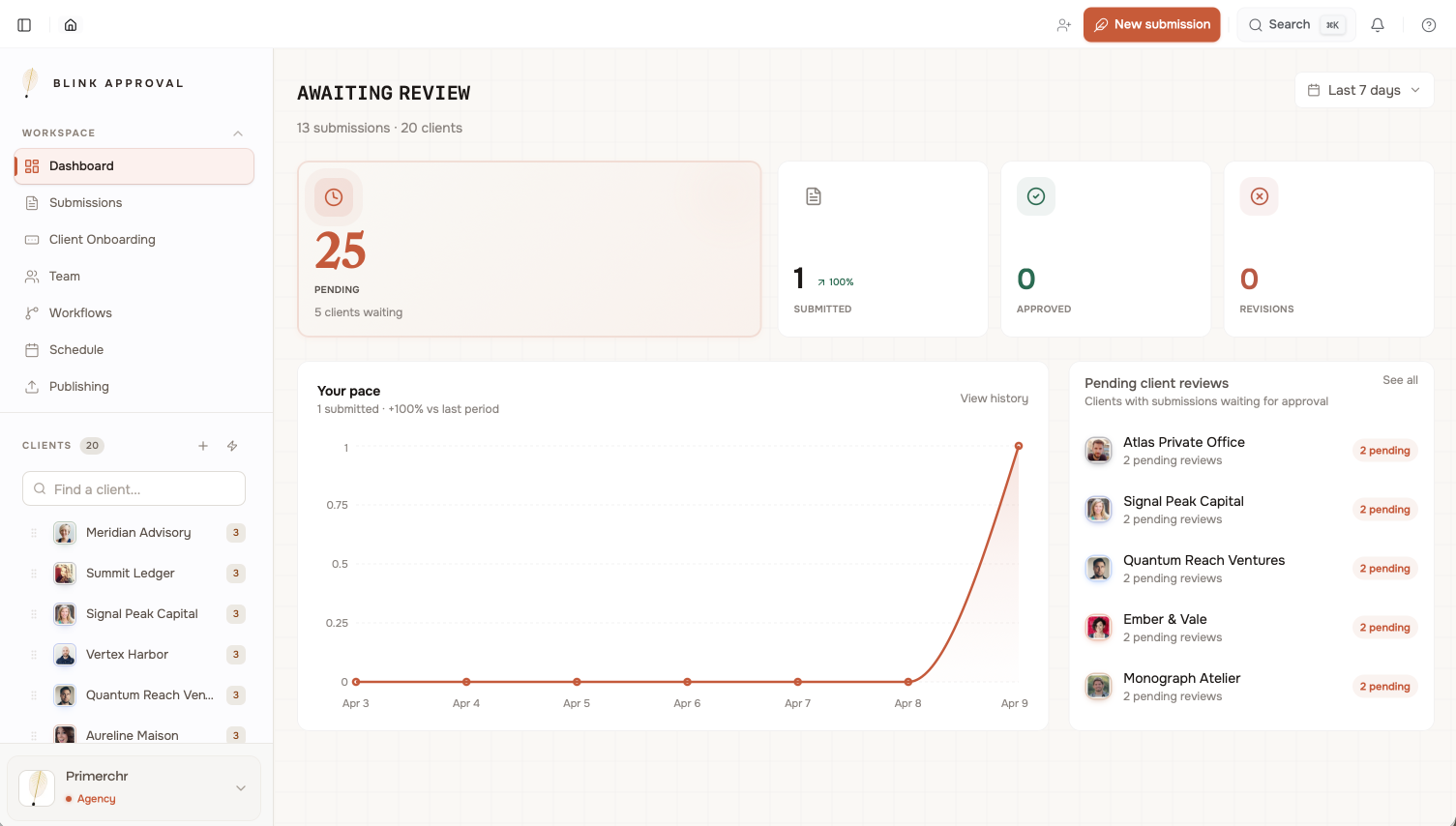Click the lightning bolt icon beside Clients
1456x826 pixels.
point(232,446)
